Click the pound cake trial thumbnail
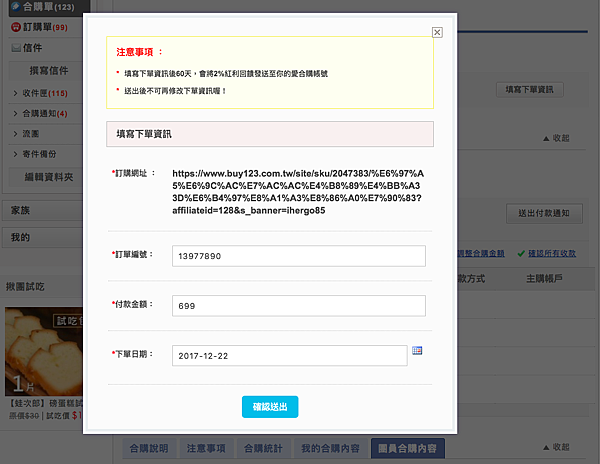Screen dimensions: 600x464 (x=44, y=351)
